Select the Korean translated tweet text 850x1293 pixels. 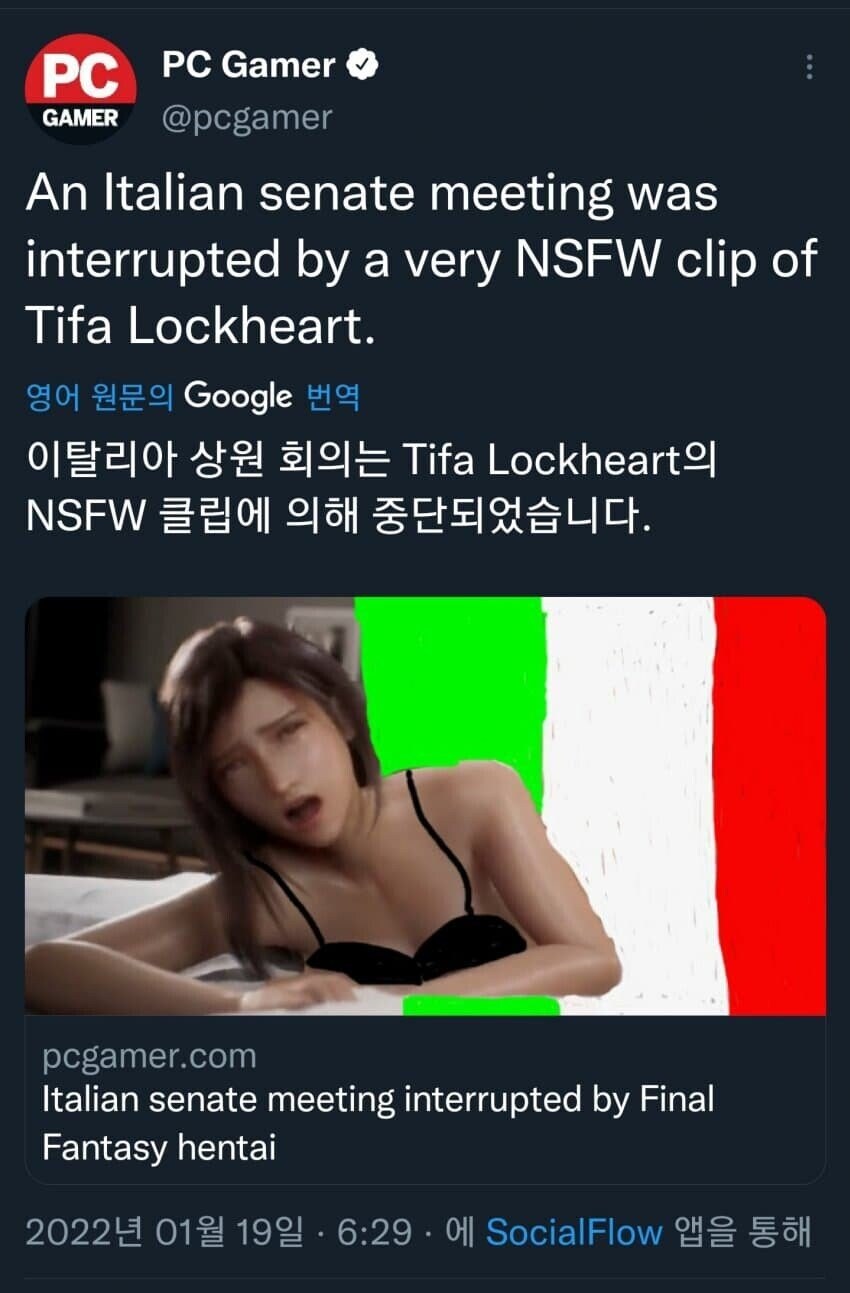372,487
